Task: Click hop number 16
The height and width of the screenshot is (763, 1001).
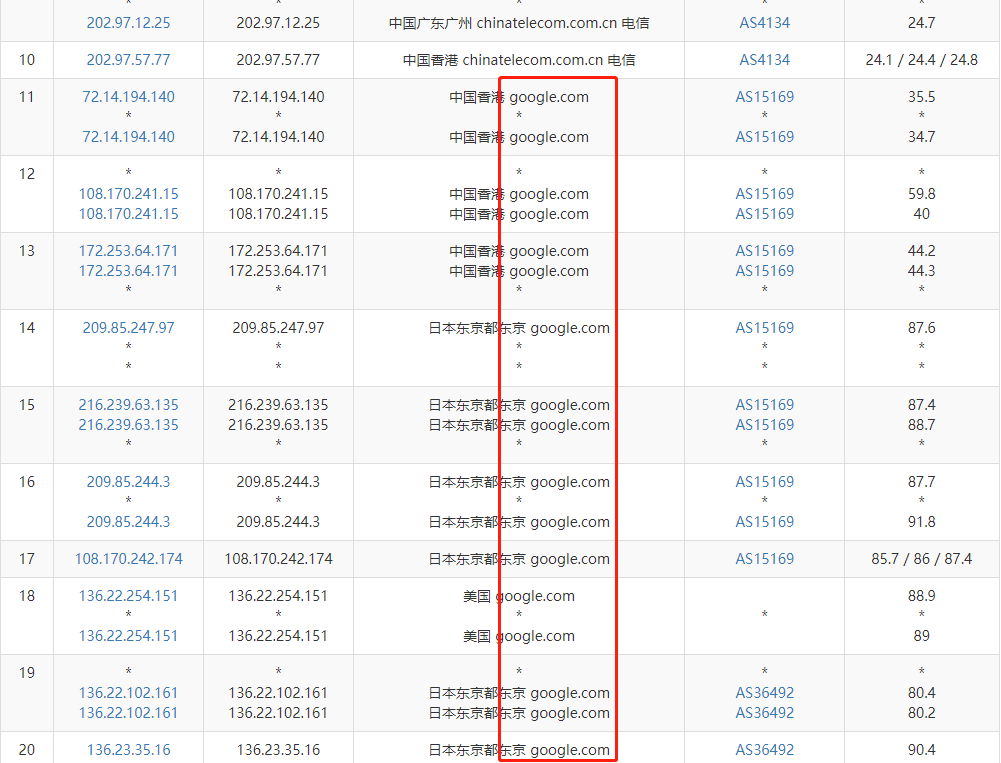Action: coord(27,482)
